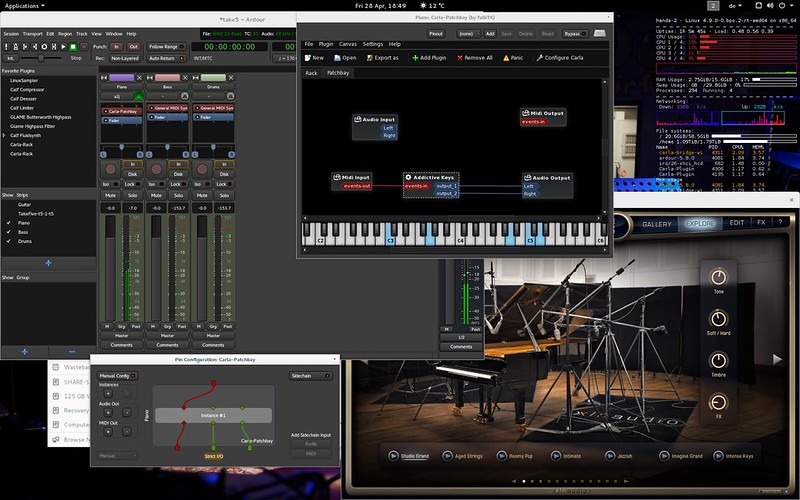Toggle Manual Config in Pin Configuration

(118, 376)
